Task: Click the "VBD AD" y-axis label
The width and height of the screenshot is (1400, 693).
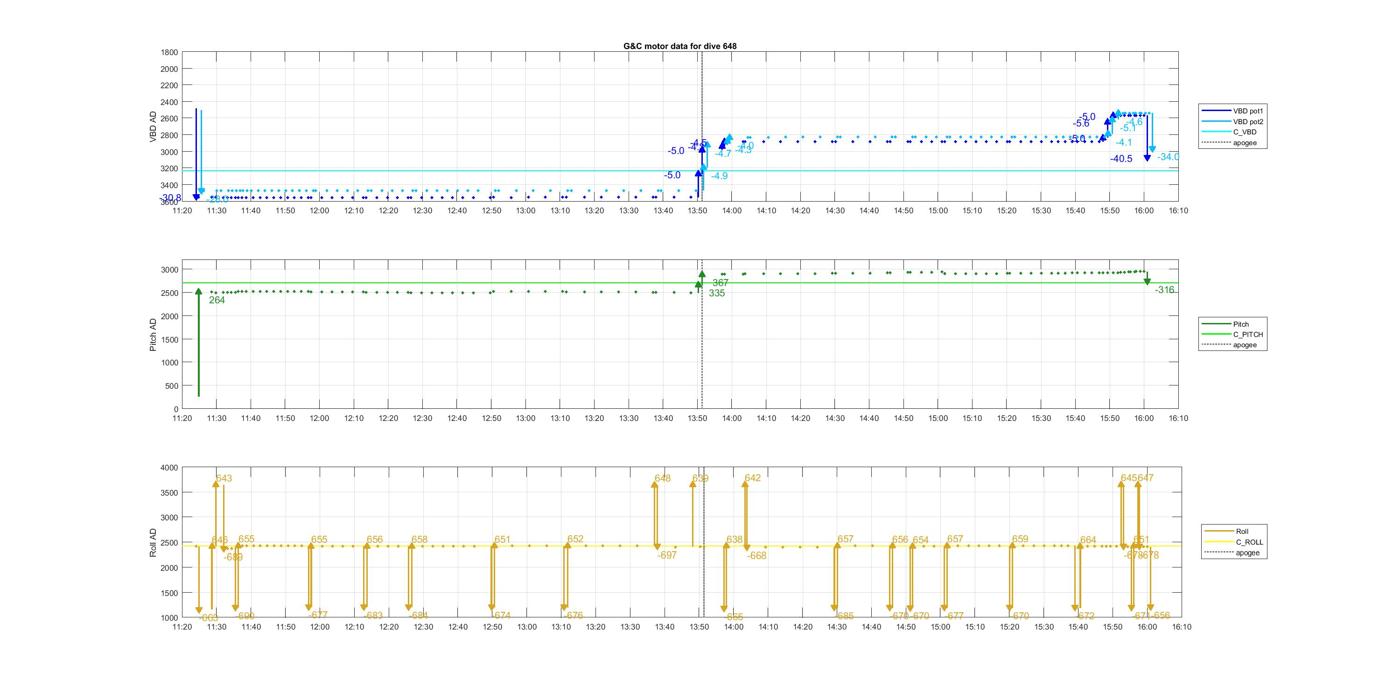Action: [x=153, y=127]
